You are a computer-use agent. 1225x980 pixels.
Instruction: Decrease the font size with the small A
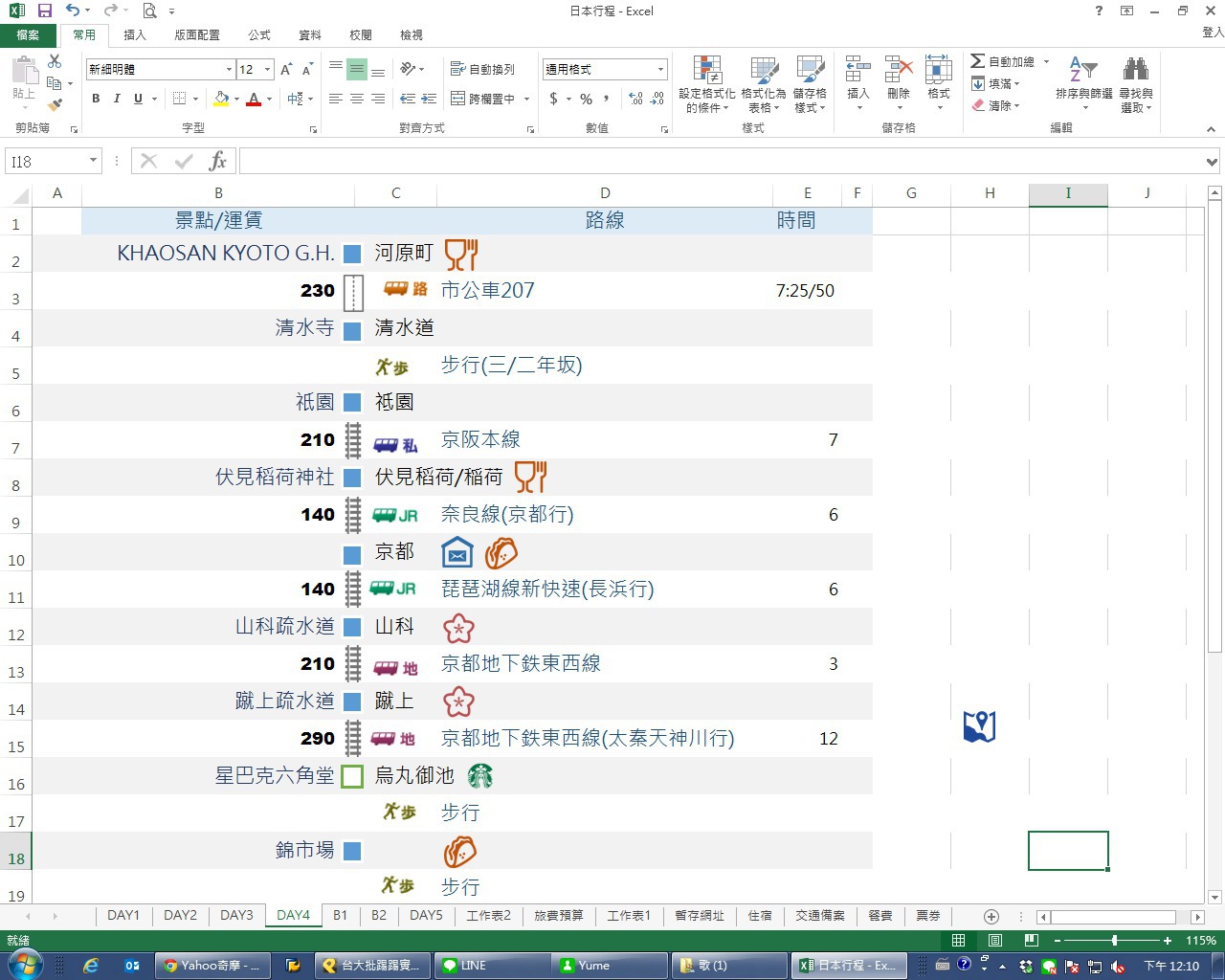(307, 69)
